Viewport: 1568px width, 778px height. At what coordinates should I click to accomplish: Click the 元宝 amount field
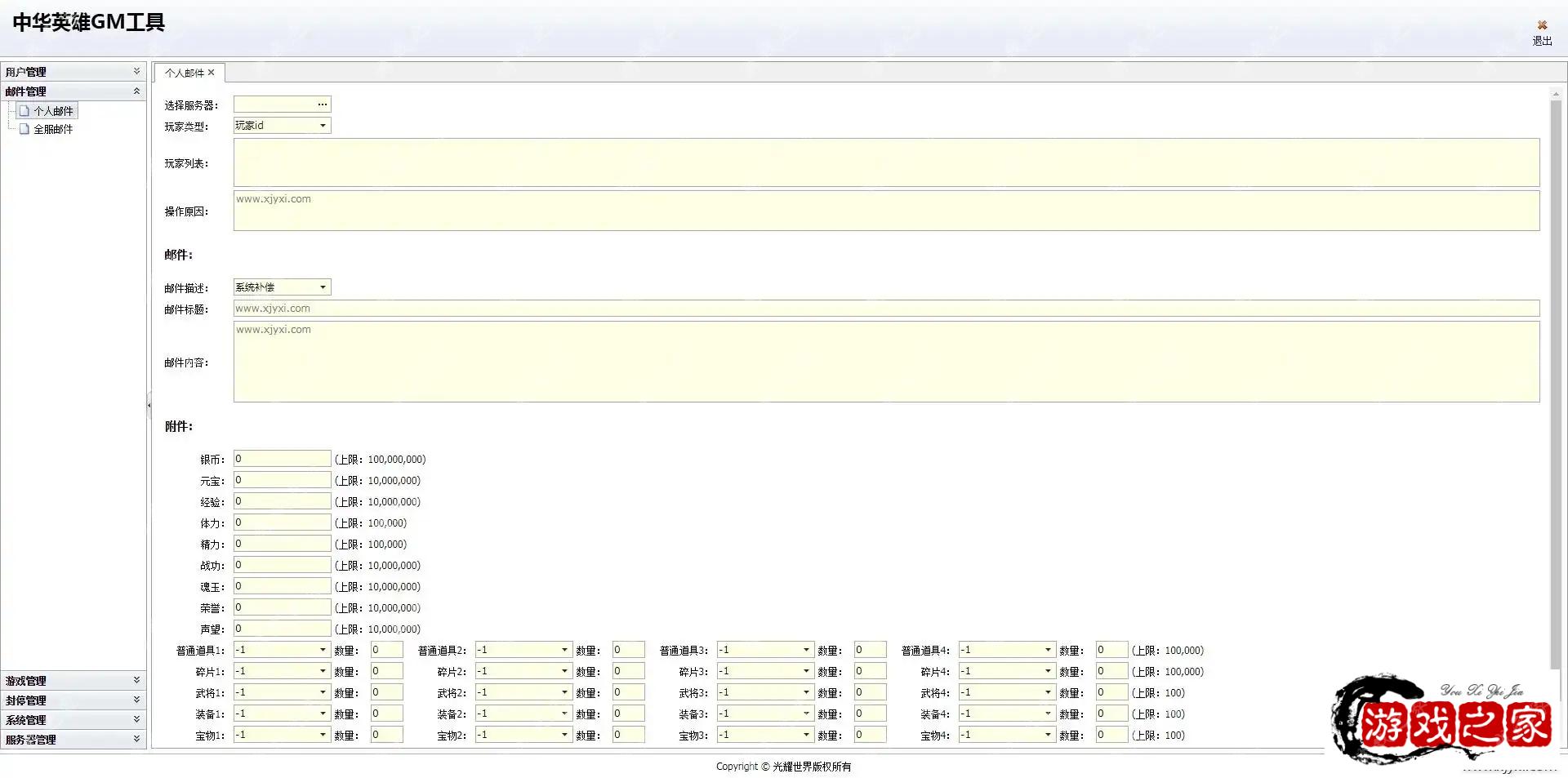(282, 480)
